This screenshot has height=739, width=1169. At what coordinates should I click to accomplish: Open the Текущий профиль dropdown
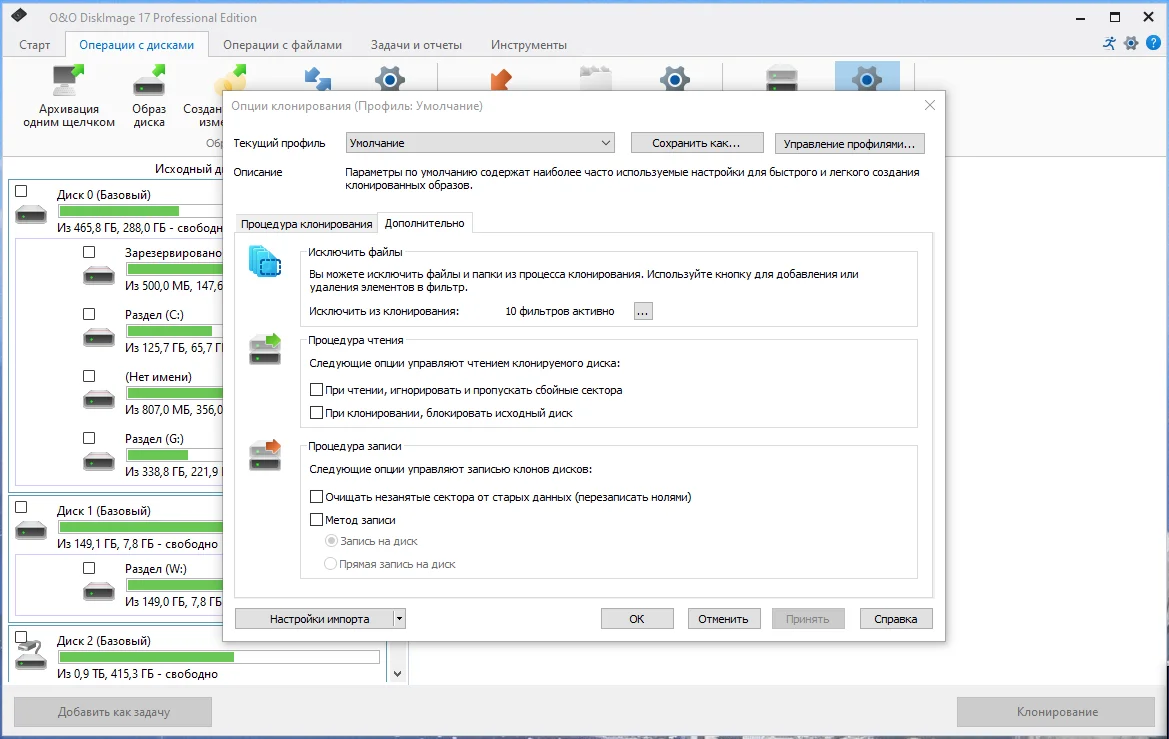(x=480, y=142)
